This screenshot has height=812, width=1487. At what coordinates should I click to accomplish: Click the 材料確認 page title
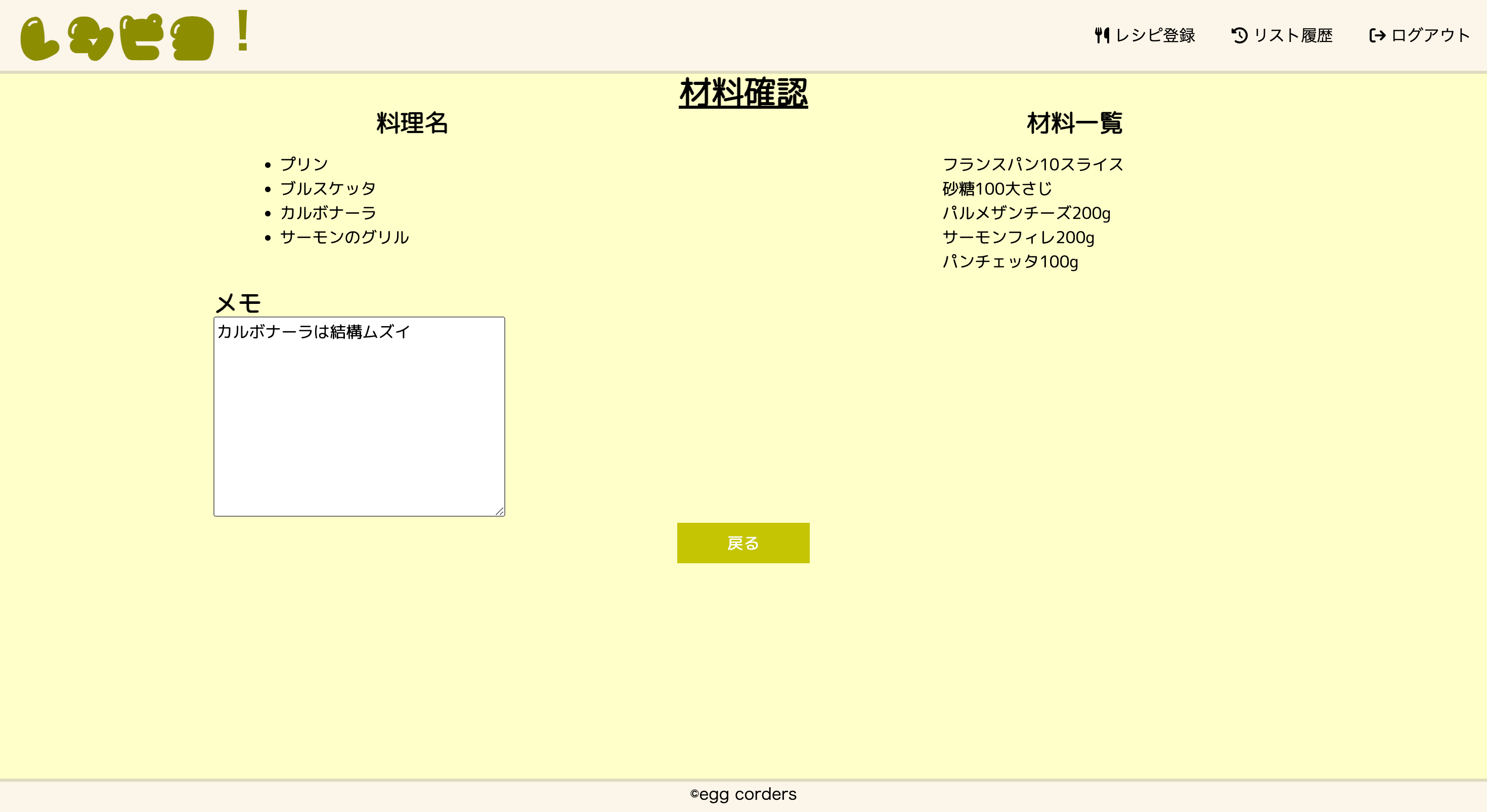pyautogui.click(x=743, y=93)
